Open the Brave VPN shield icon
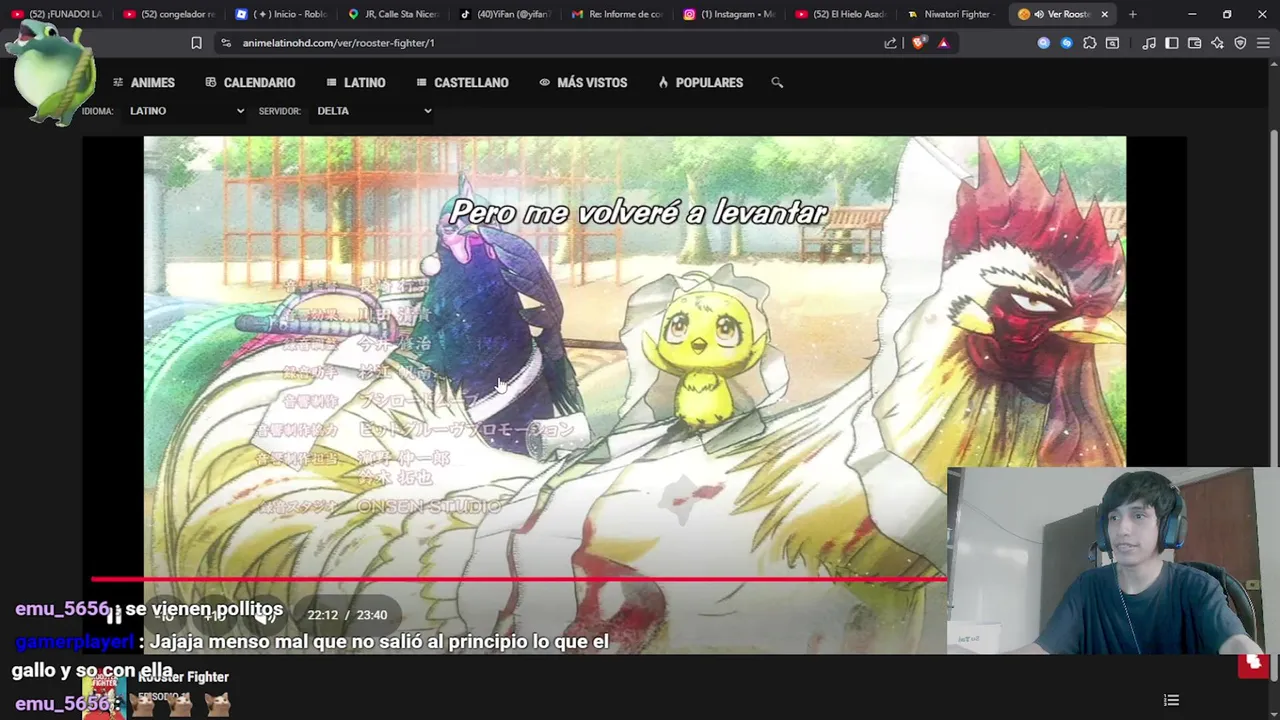Screen dimensions: 1280x720 (x=1240, y=43)
